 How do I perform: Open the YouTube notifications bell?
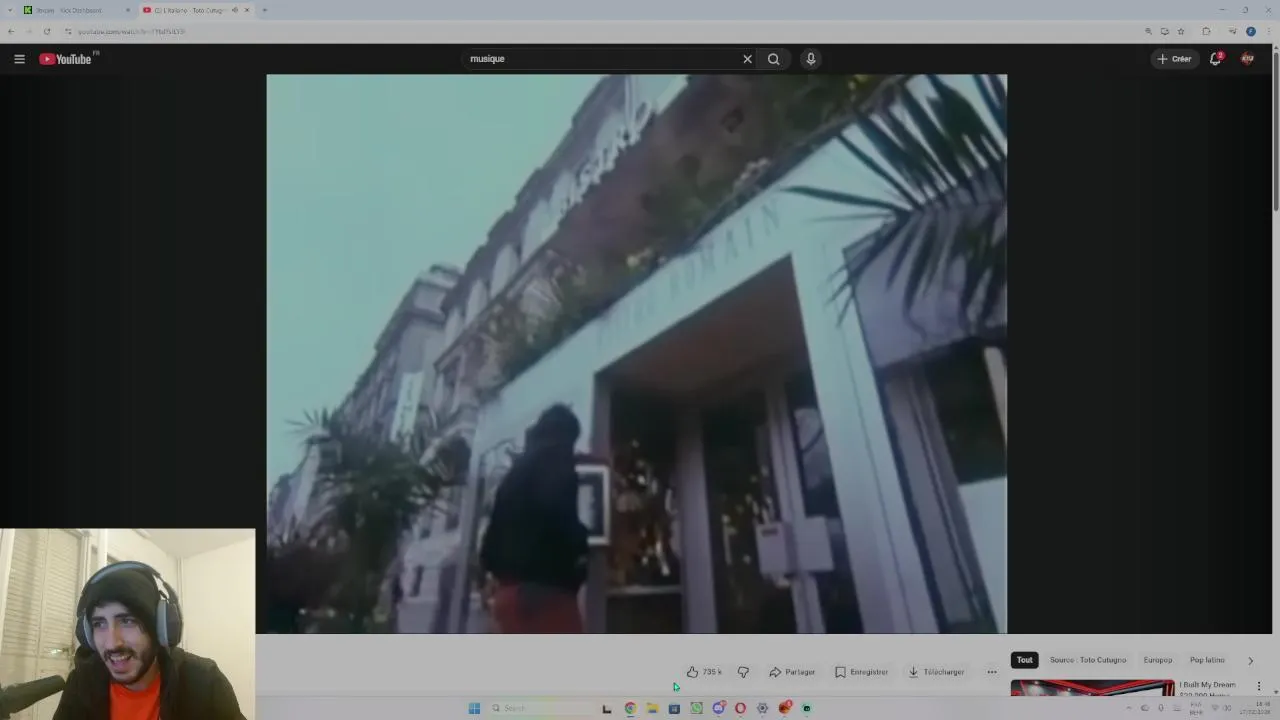[1215, 59]
